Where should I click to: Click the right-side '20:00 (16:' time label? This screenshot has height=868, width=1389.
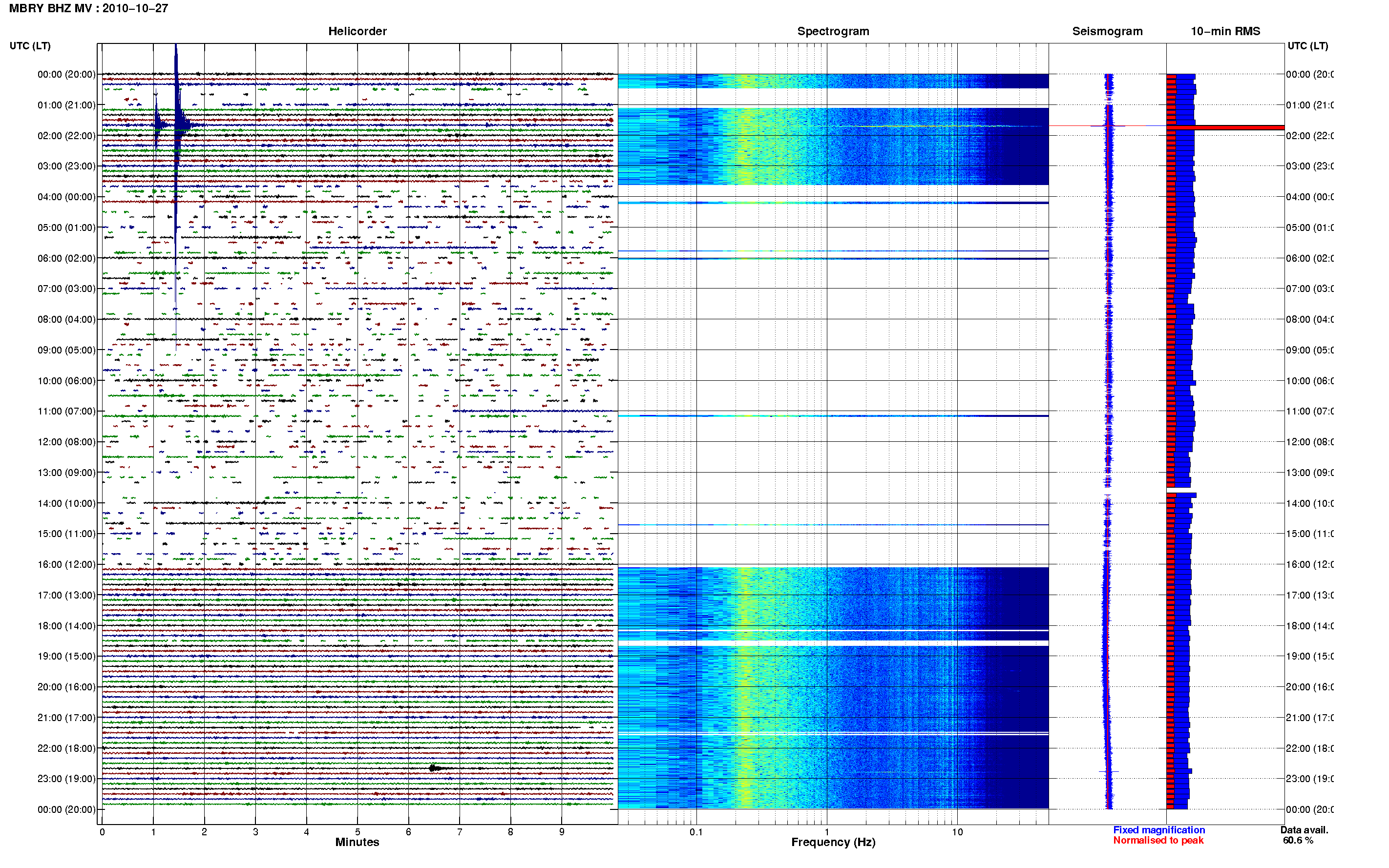click(1309, 687)
